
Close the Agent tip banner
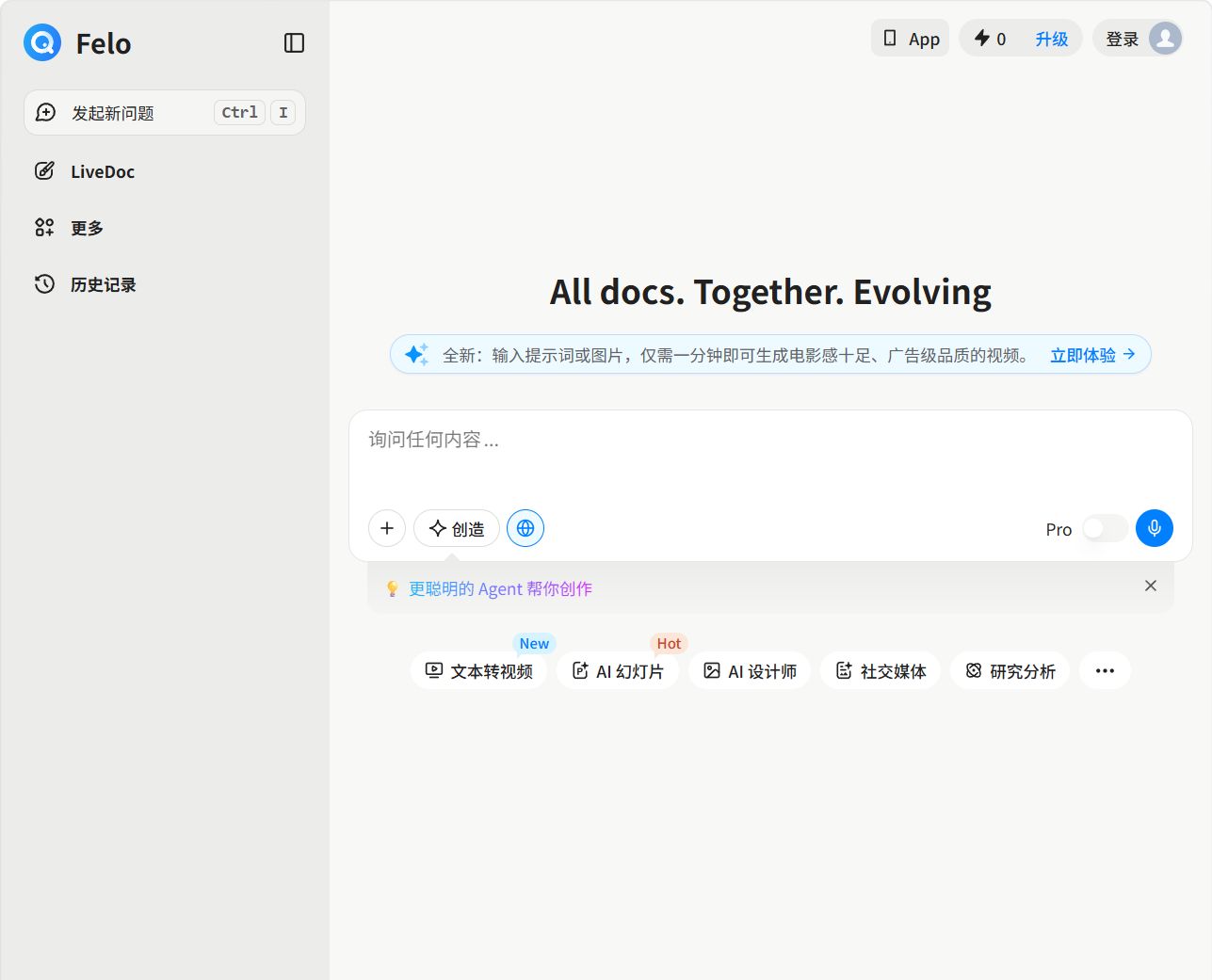pyautogui.click(x=1151, y=586)
